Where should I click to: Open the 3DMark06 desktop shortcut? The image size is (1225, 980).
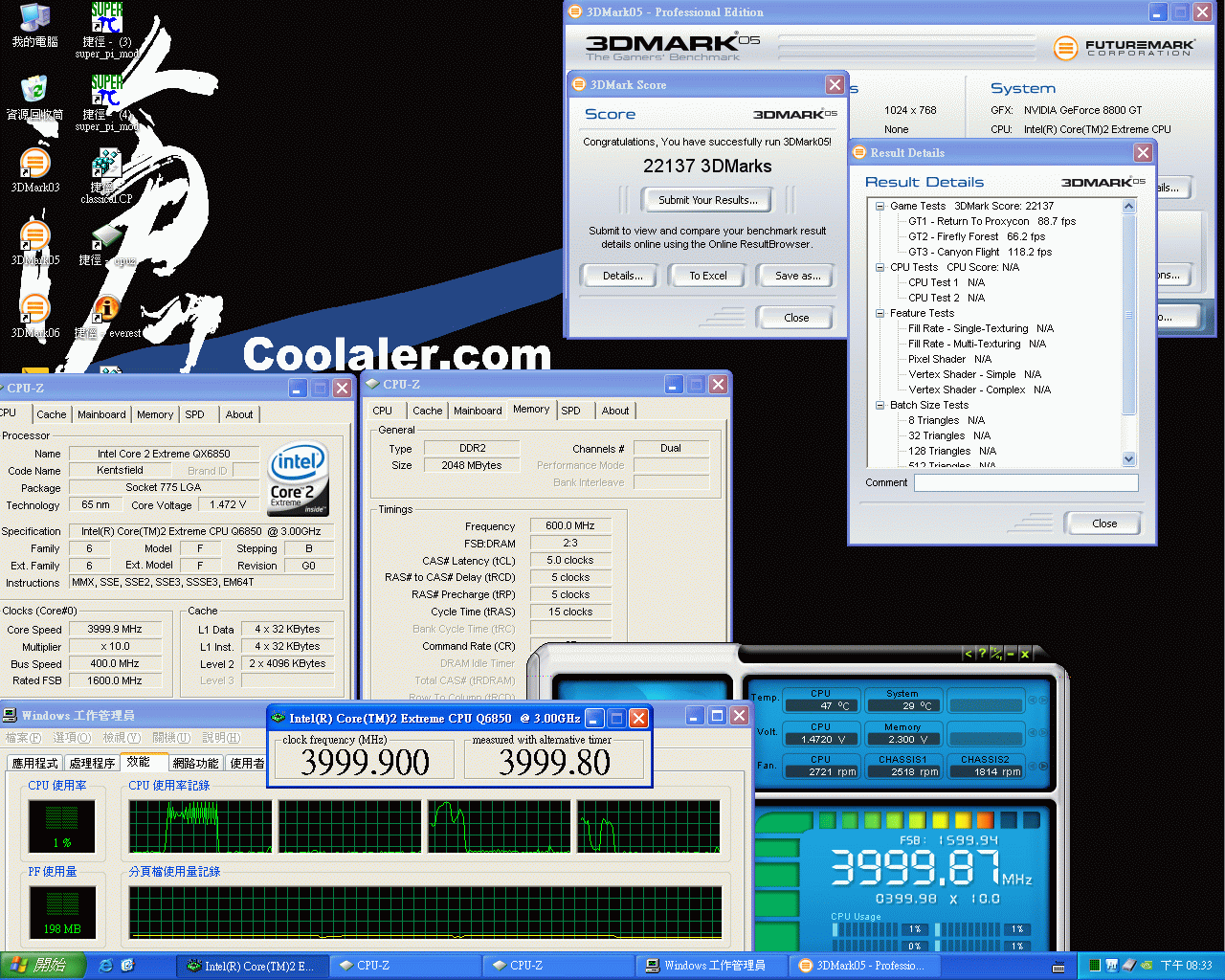tap(34, 315)
